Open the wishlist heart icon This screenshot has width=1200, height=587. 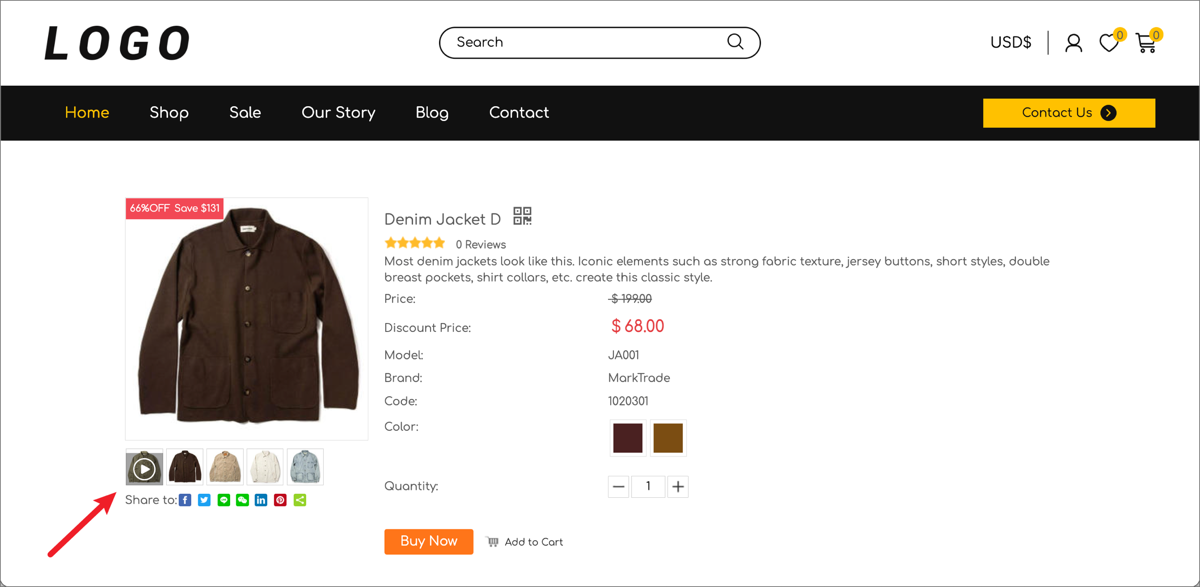pyautogui.click(x=1108, y=43)
